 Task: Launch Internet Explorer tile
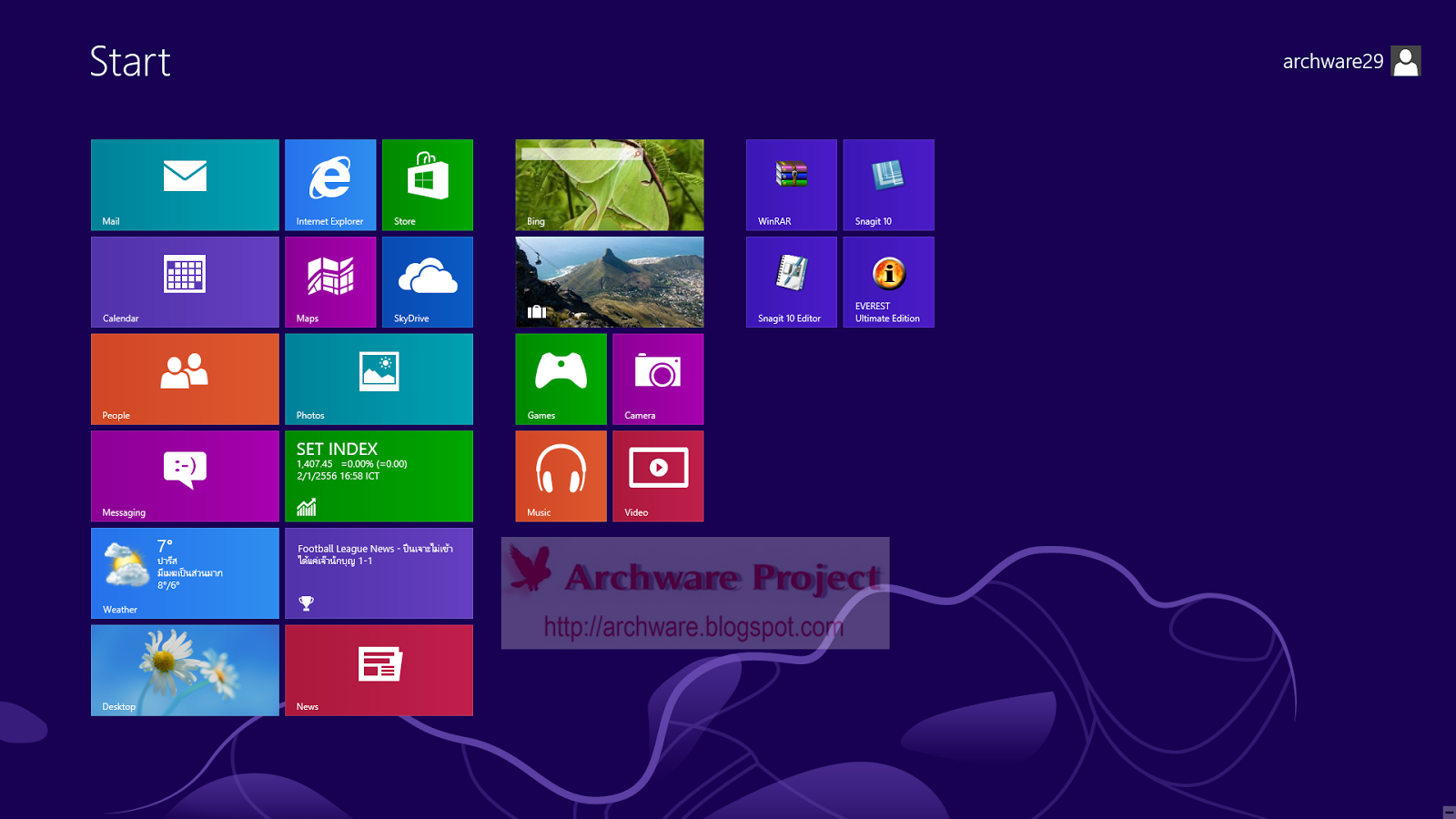coord(330,185)
